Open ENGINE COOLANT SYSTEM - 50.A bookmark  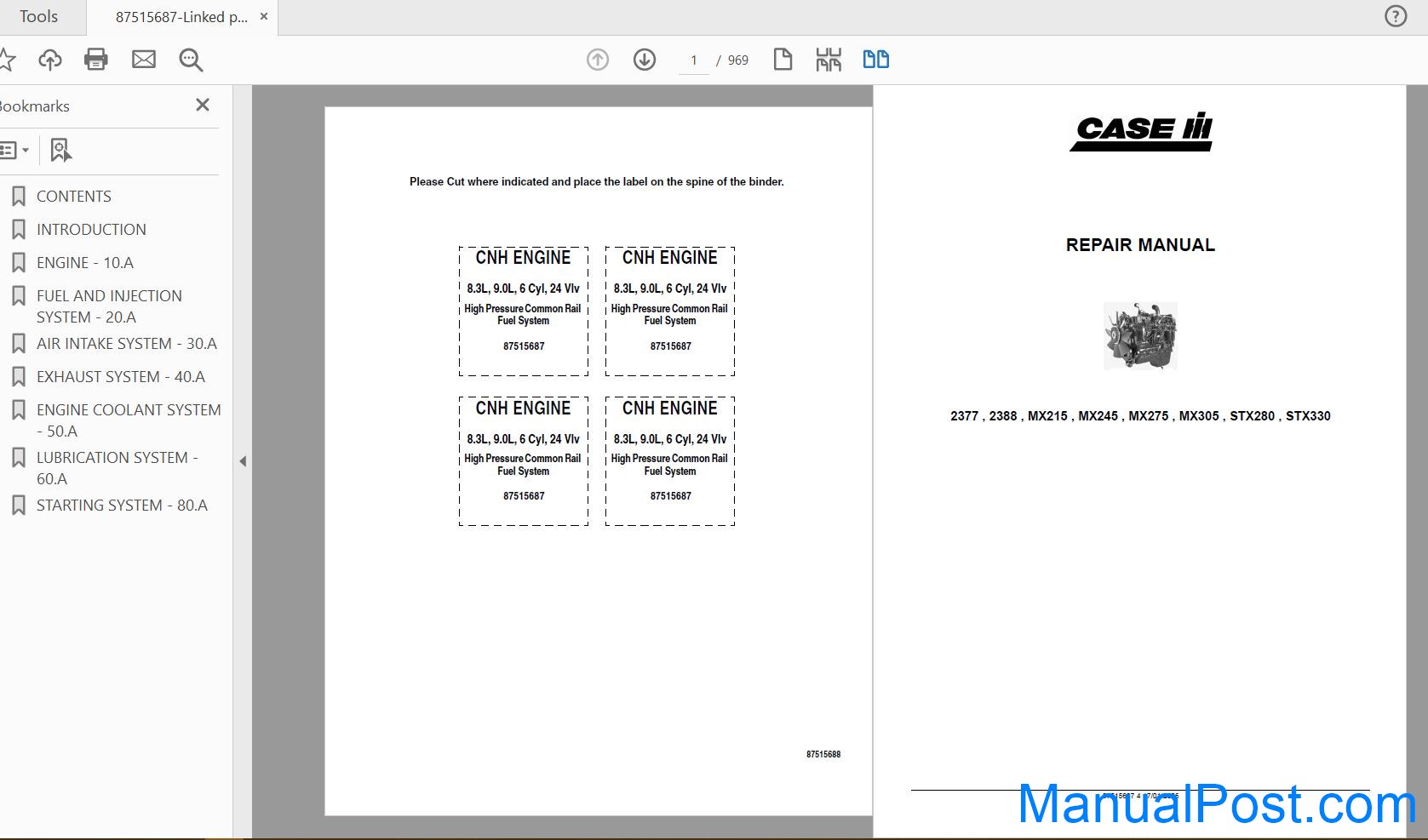coord(129,420)
